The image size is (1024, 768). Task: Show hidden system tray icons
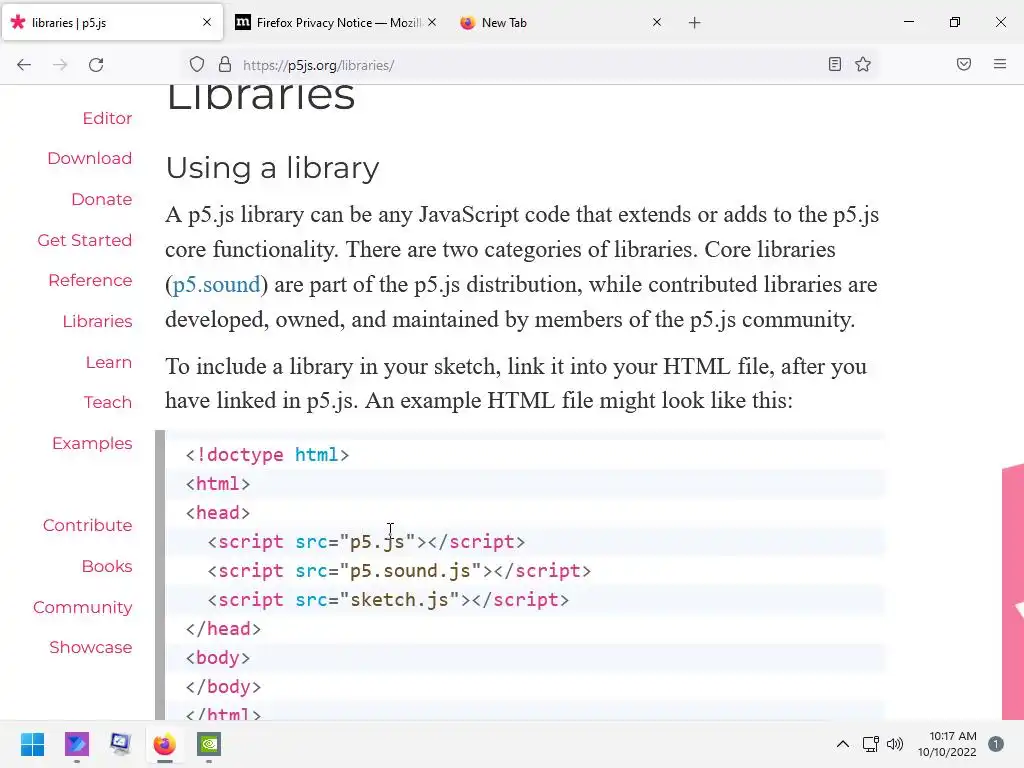(x=842, y=744)
